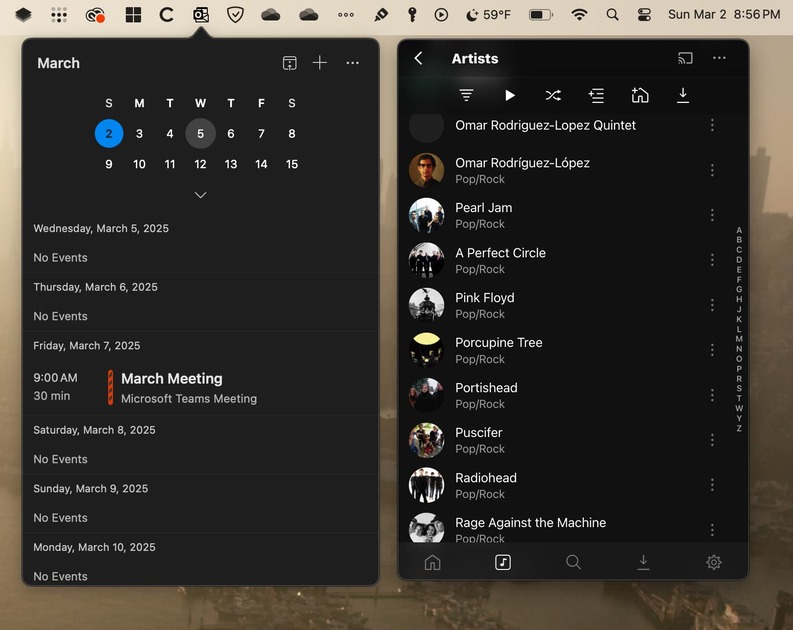Open the date and time in menu bar

[x=724, y=15]
